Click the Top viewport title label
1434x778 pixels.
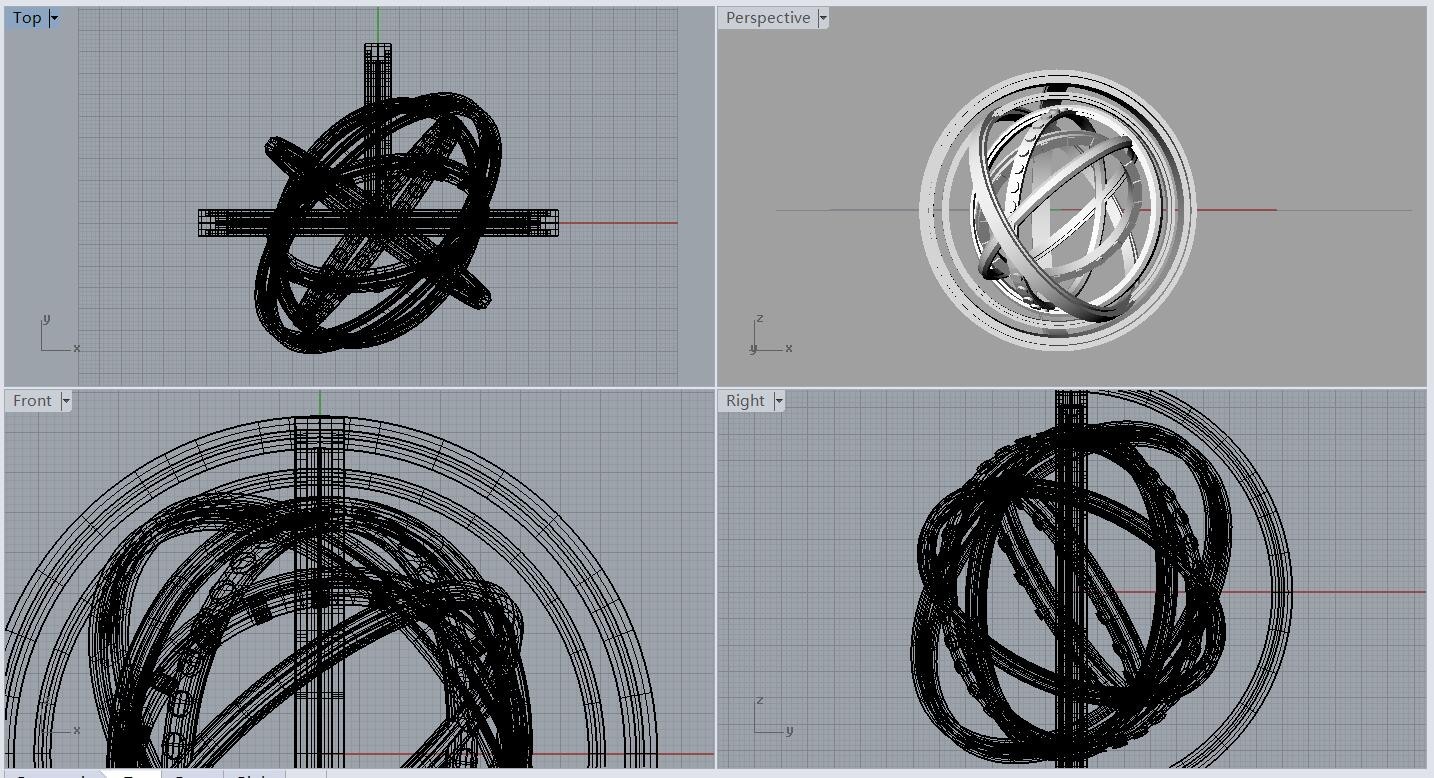click(x=27, y=18)
